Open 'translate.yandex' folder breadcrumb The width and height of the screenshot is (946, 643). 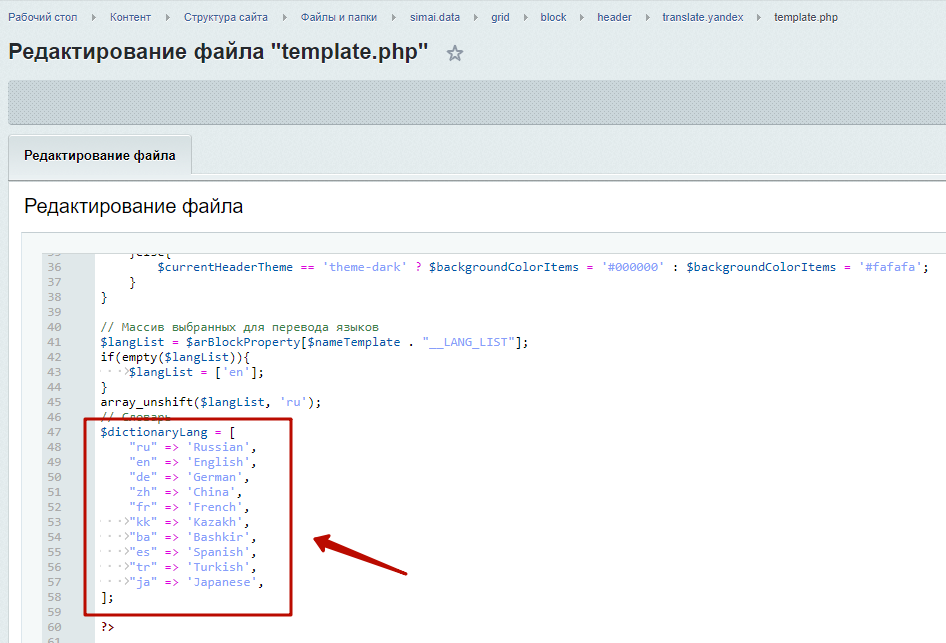[702, 17]
